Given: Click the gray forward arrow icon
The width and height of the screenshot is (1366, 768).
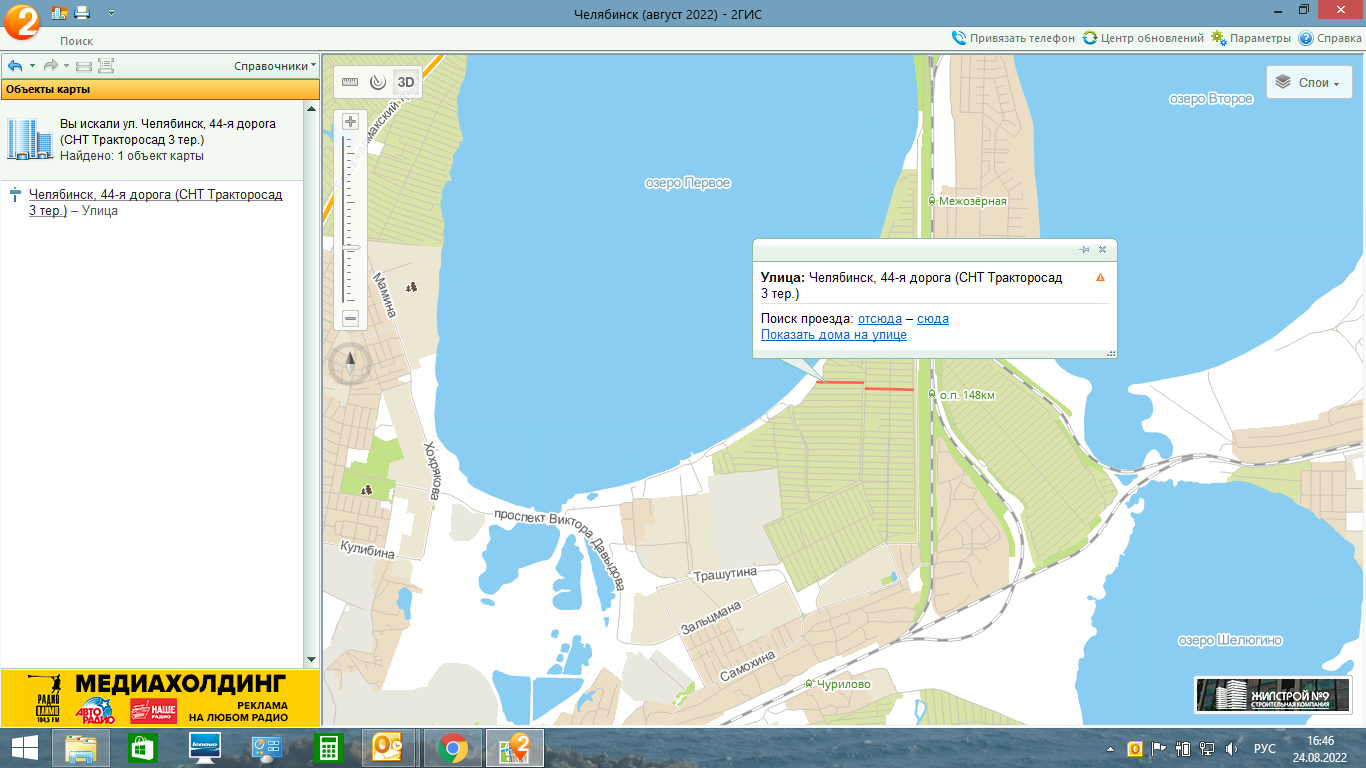Looking at the screenshot, I should tap(50, 66).
